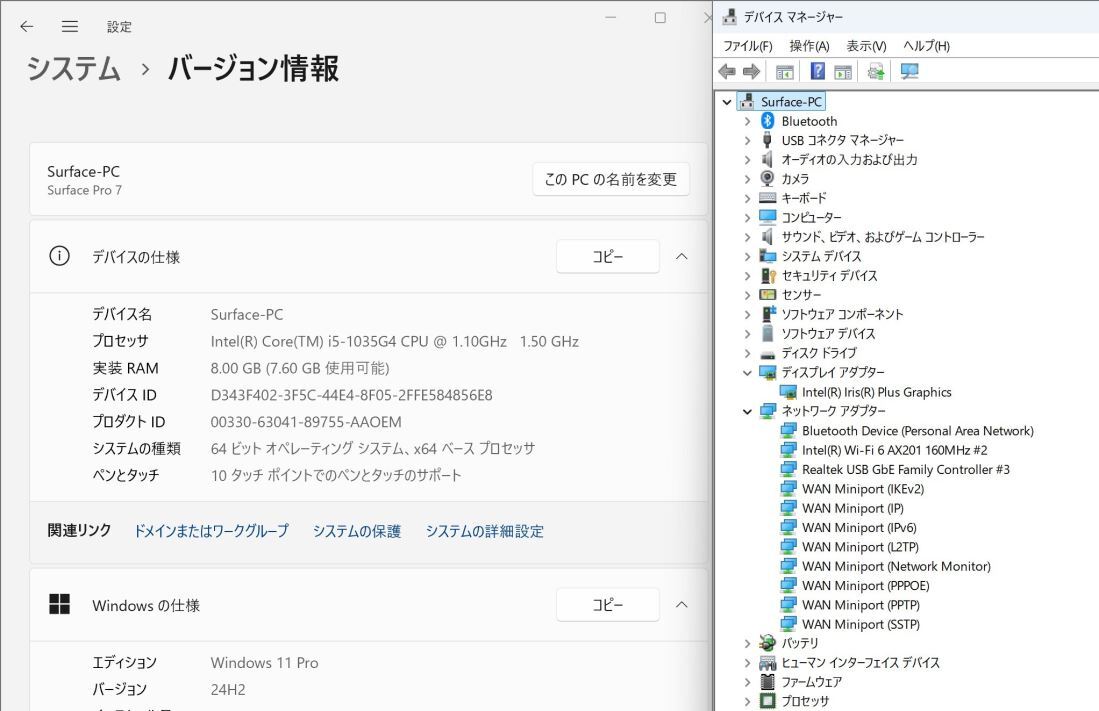This screenshot has width=1099, height=711.
Task: Select Intel(R) Iris(R) Plus Graphics device
Action: point(877,392)
